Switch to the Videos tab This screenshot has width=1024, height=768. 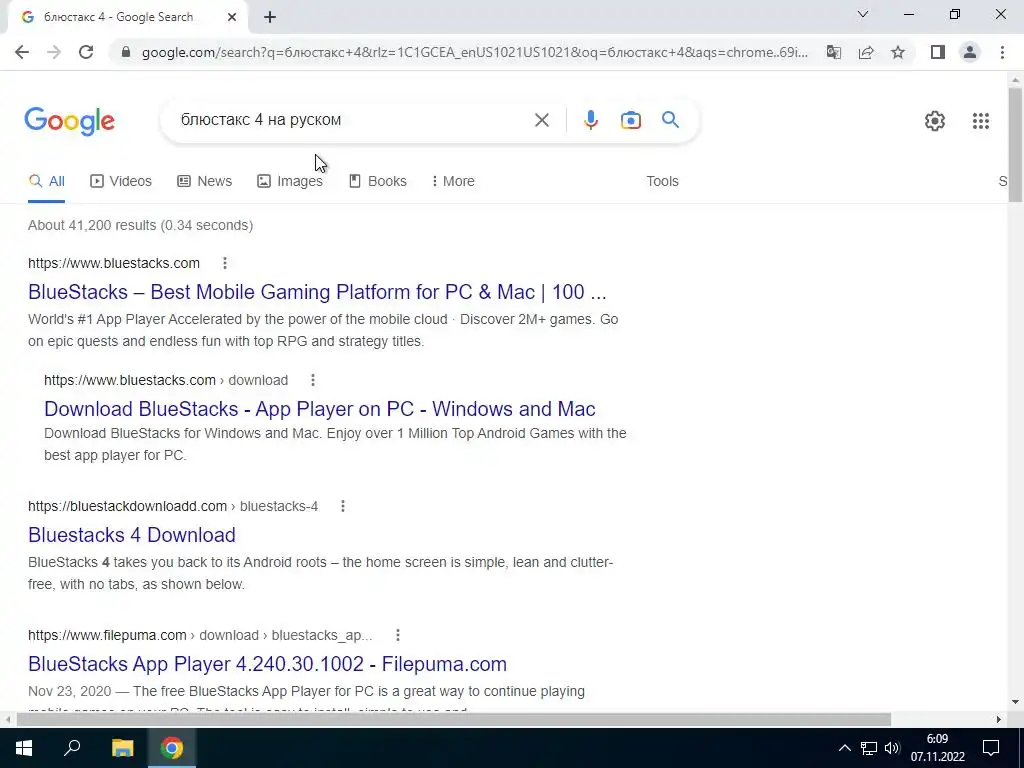[x=121, y=181]
